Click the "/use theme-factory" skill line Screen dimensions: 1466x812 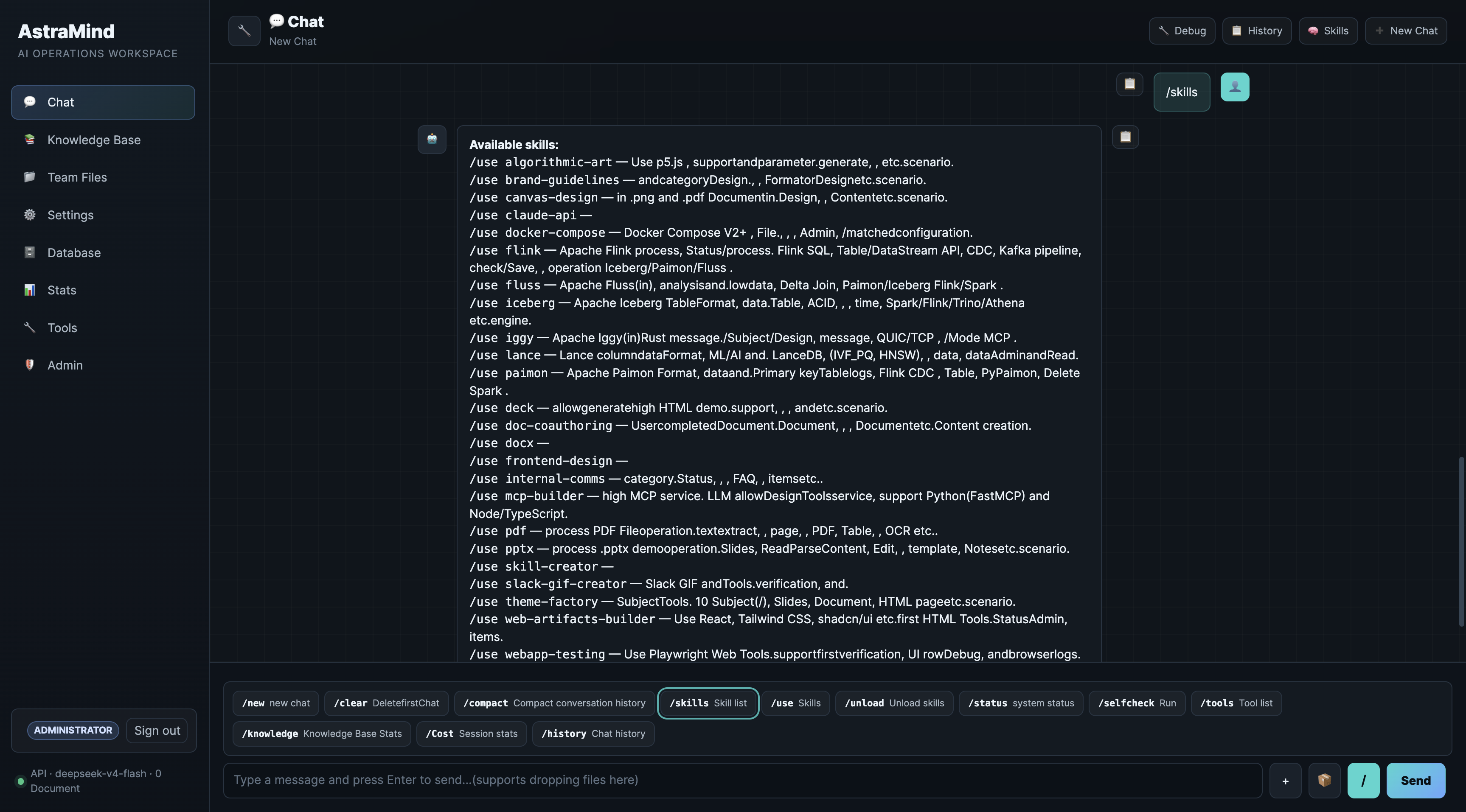(742, 602)
